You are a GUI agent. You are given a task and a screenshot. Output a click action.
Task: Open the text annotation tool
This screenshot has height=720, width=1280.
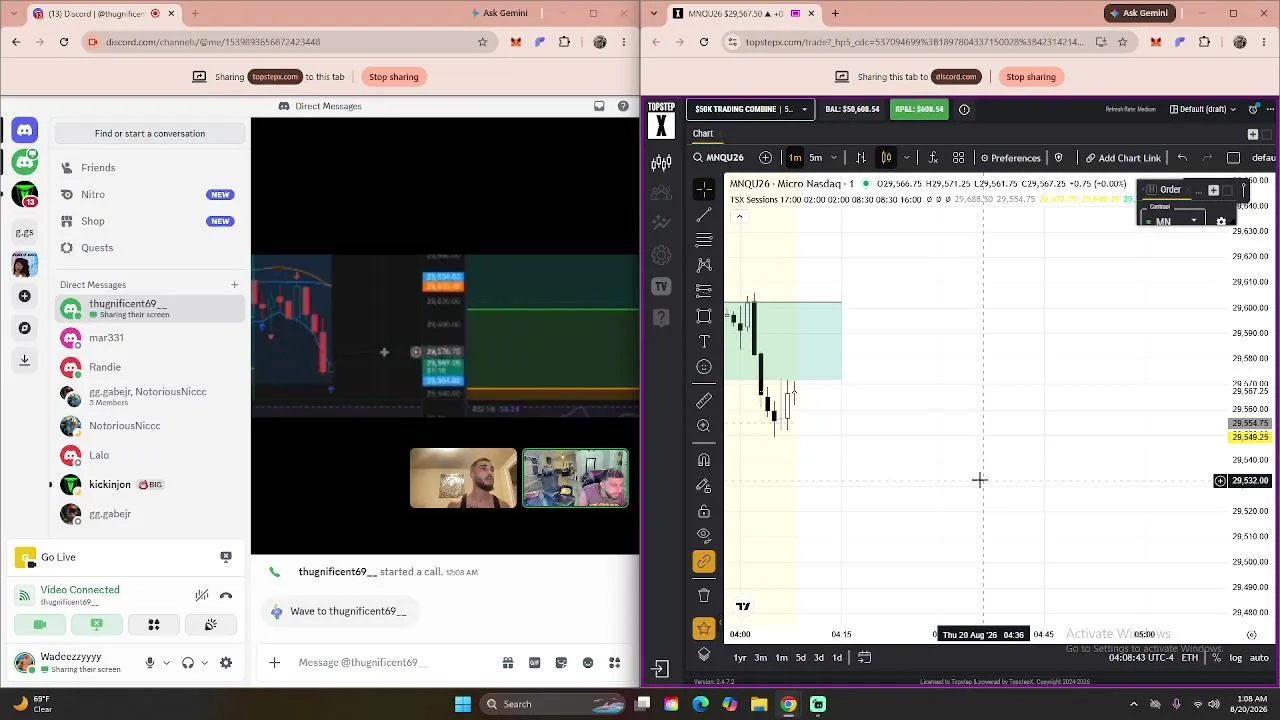tap(704, 341)
